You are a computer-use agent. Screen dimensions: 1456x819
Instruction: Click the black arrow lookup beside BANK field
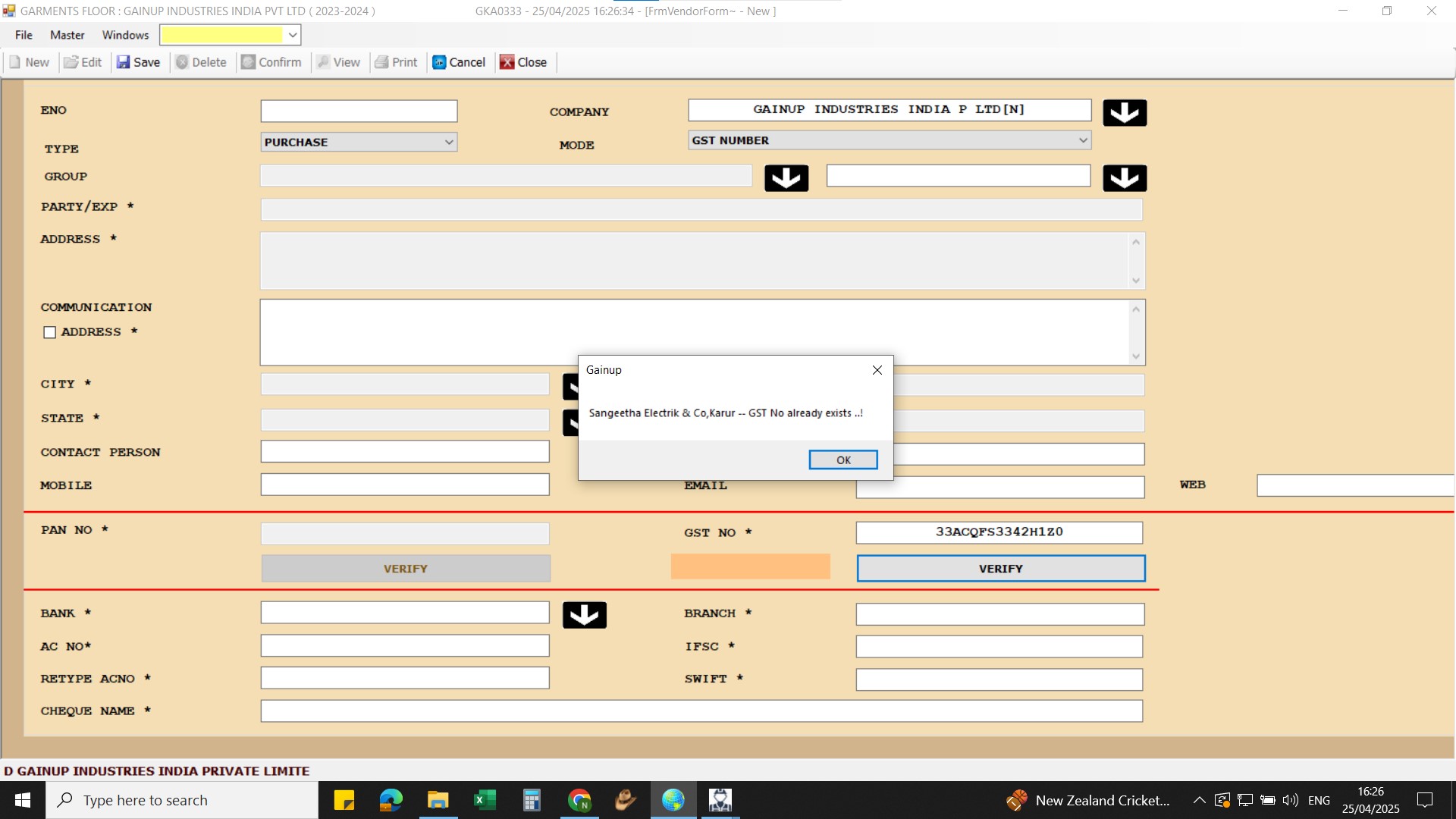pyautogui.click(x=584, y=615)
